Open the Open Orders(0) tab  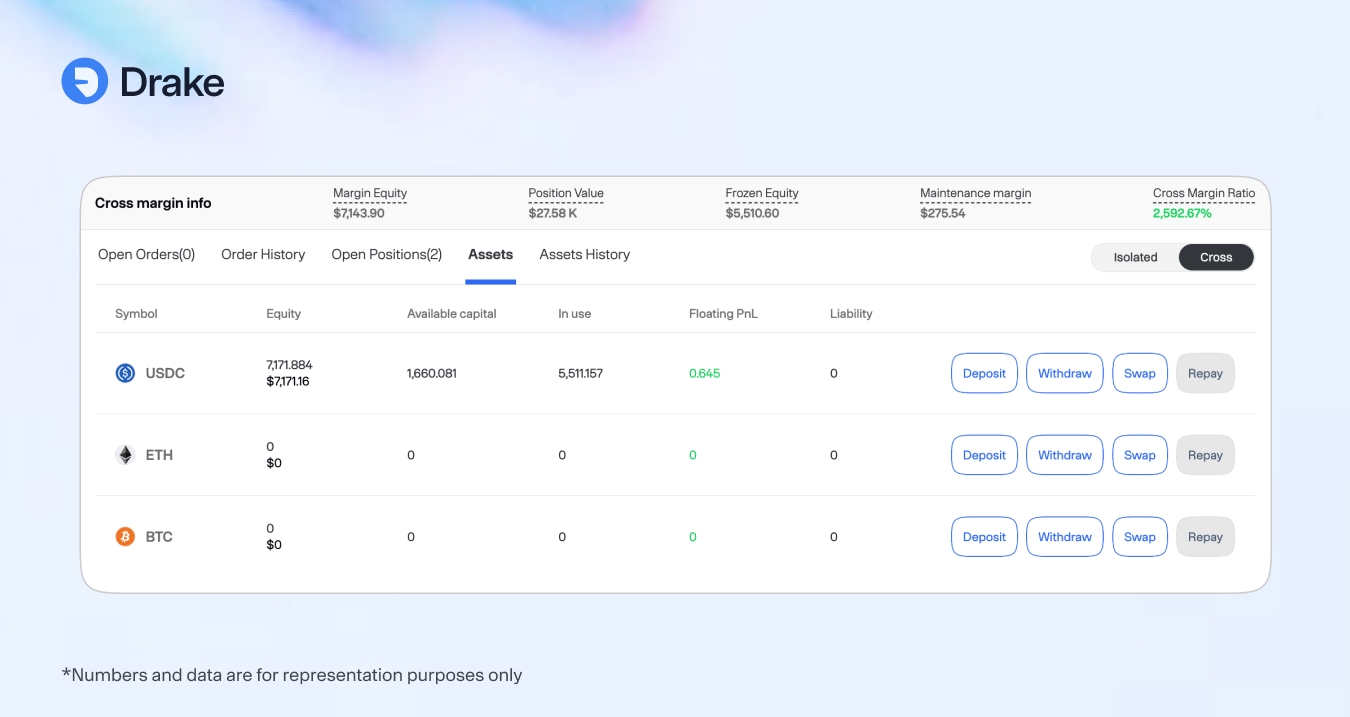146,255
